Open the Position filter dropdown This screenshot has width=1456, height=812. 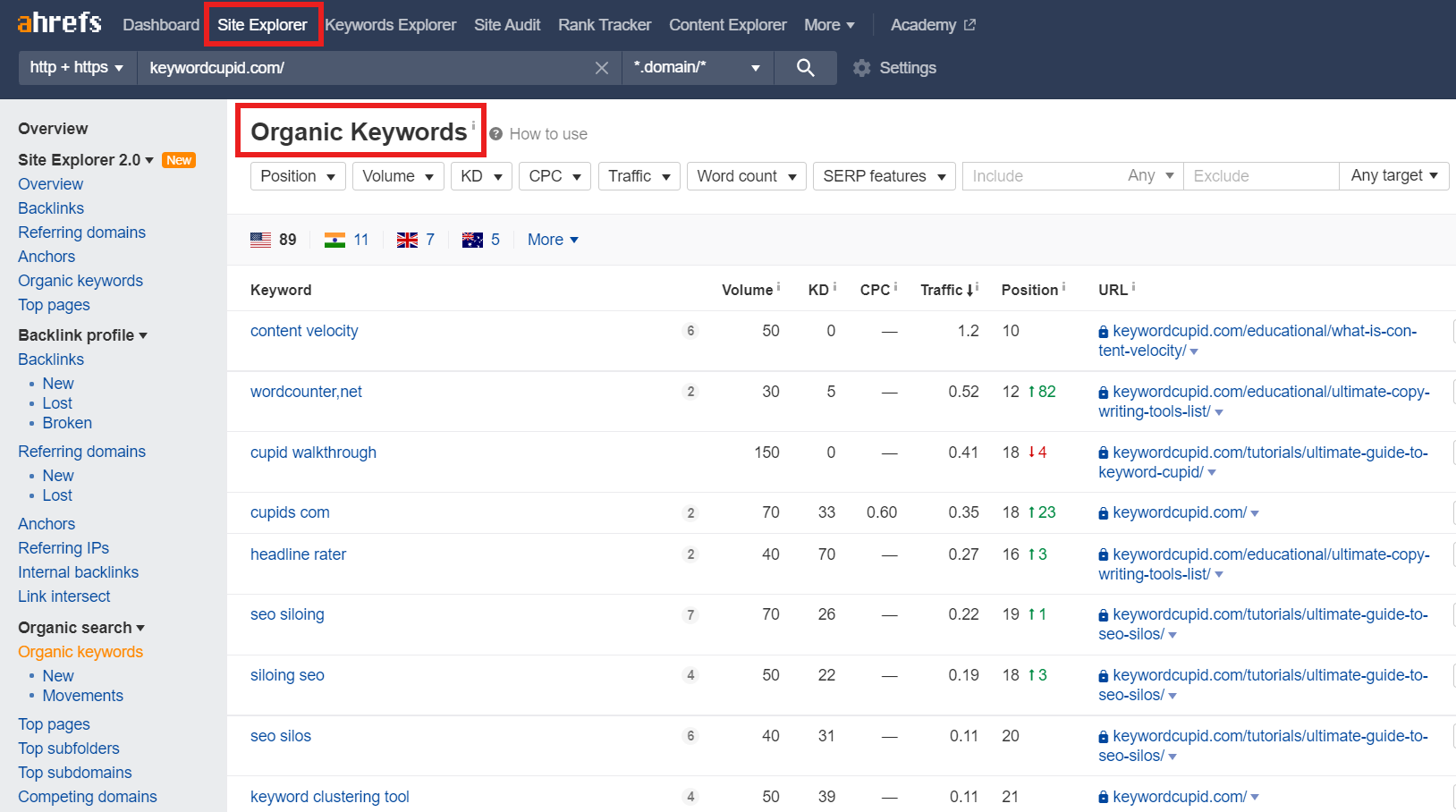tap(298, 176)
